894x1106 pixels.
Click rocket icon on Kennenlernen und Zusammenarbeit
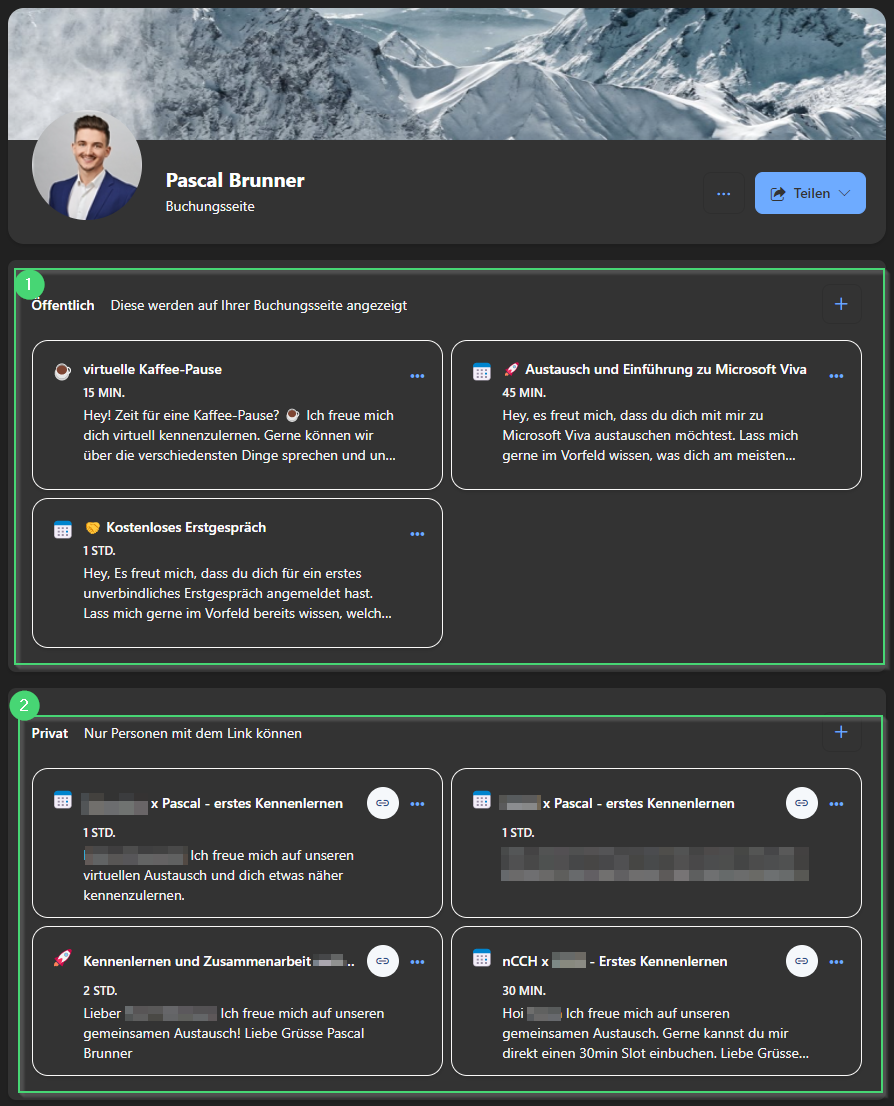[x=62, y=960]
